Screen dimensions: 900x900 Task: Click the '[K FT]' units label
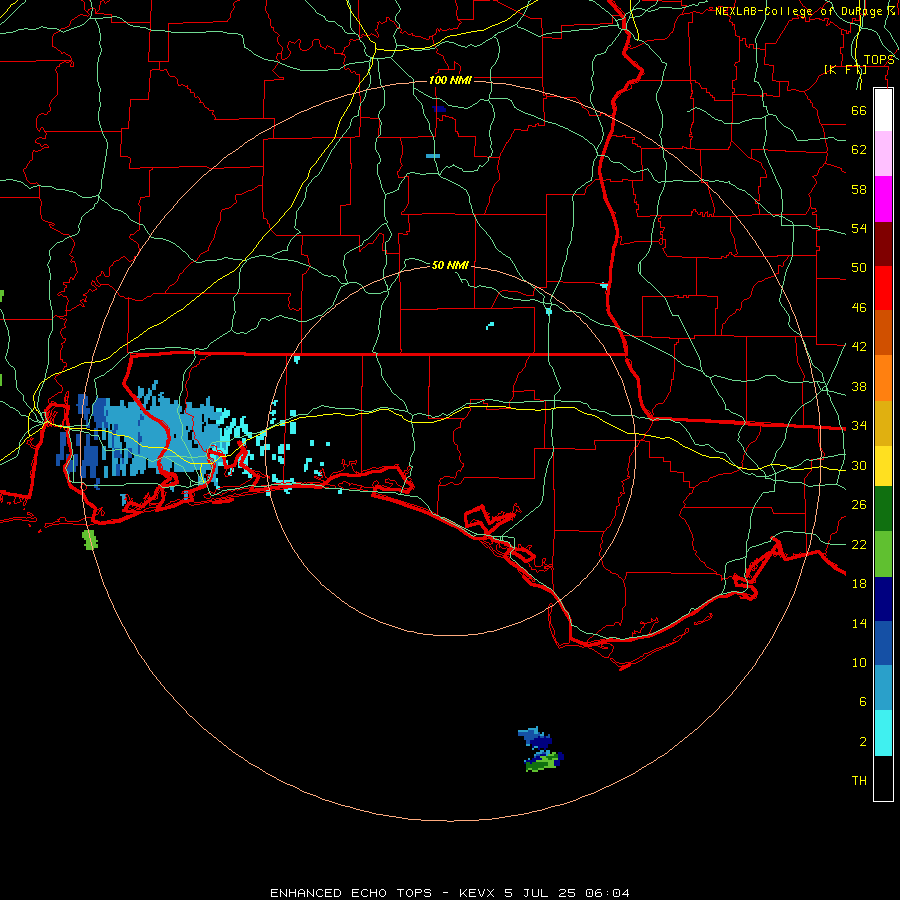point(845,69)
